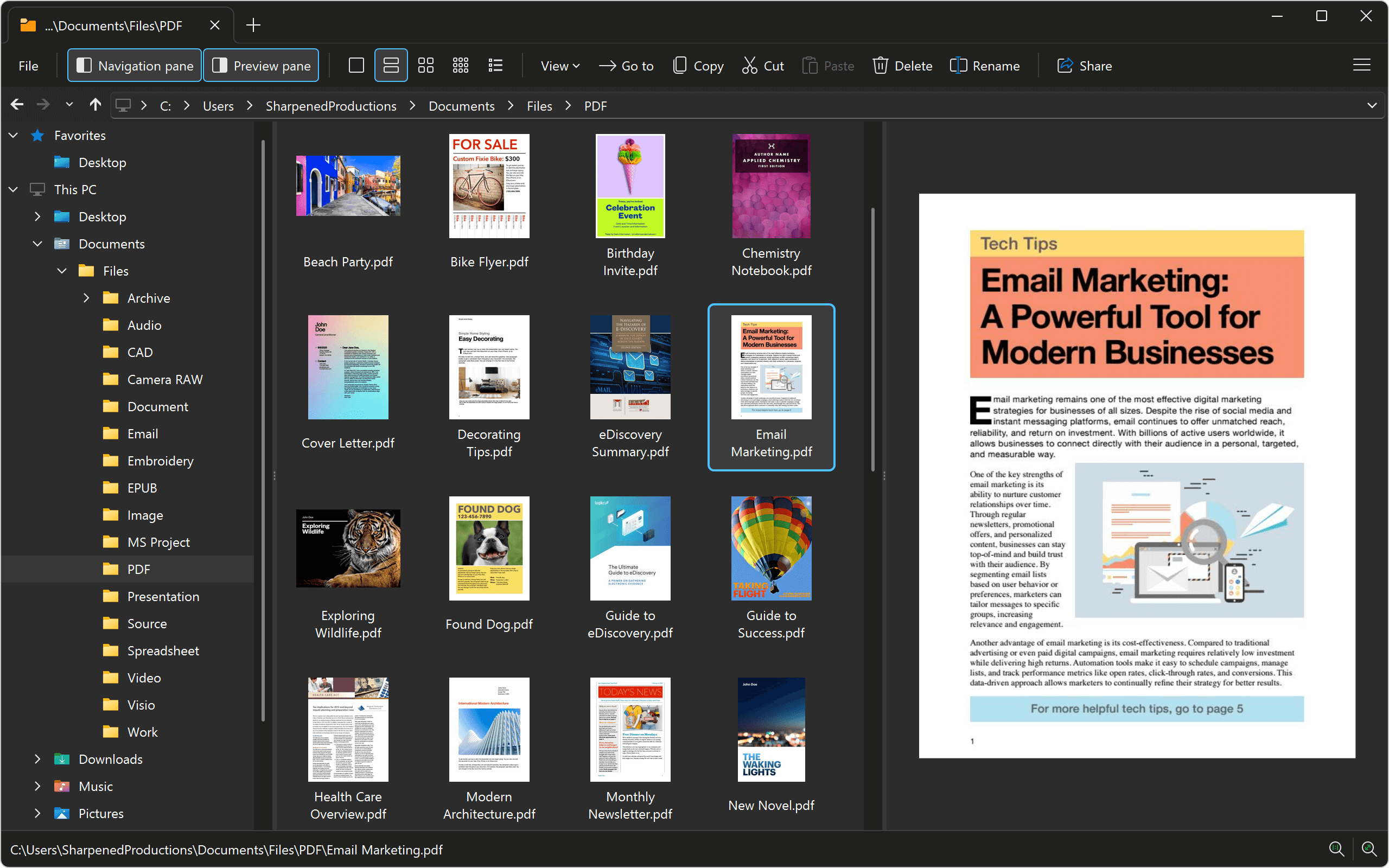This screenshot has height=868, width=1389.
Task: Toggle the Navigation pane
Action: point(133,65)
